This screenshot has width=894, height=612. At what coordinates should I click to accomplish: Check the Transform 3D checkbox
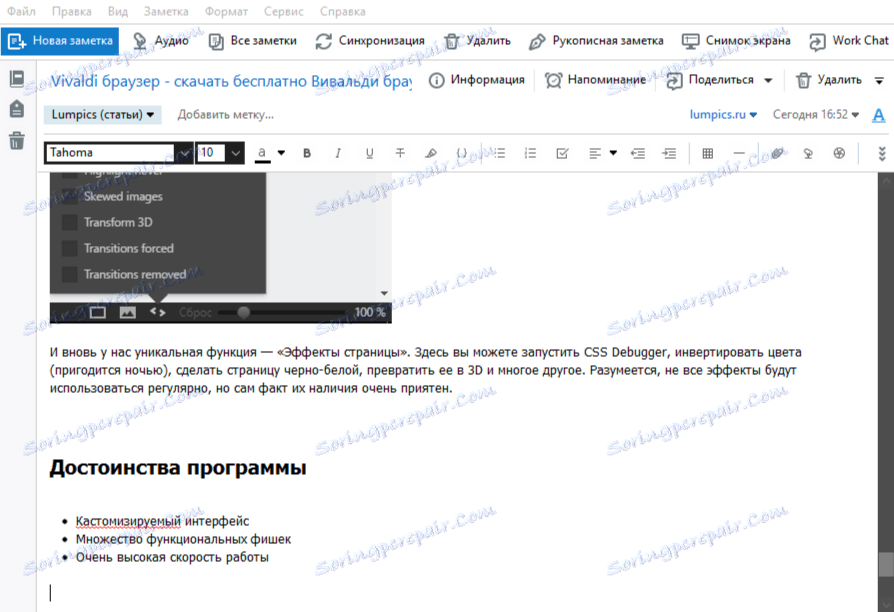point(69,222)
